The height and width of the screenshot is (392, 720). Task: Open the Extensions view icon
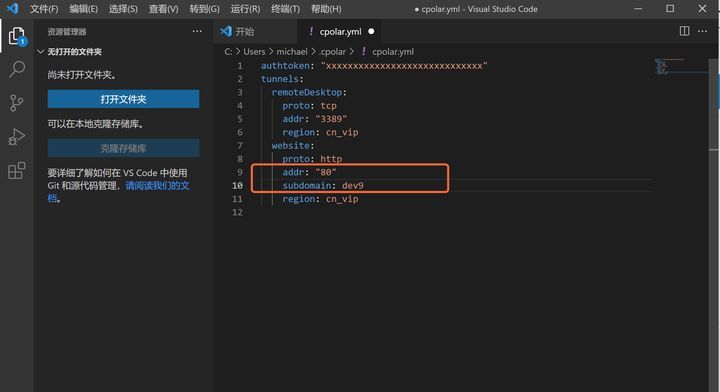tap(17, 170)
